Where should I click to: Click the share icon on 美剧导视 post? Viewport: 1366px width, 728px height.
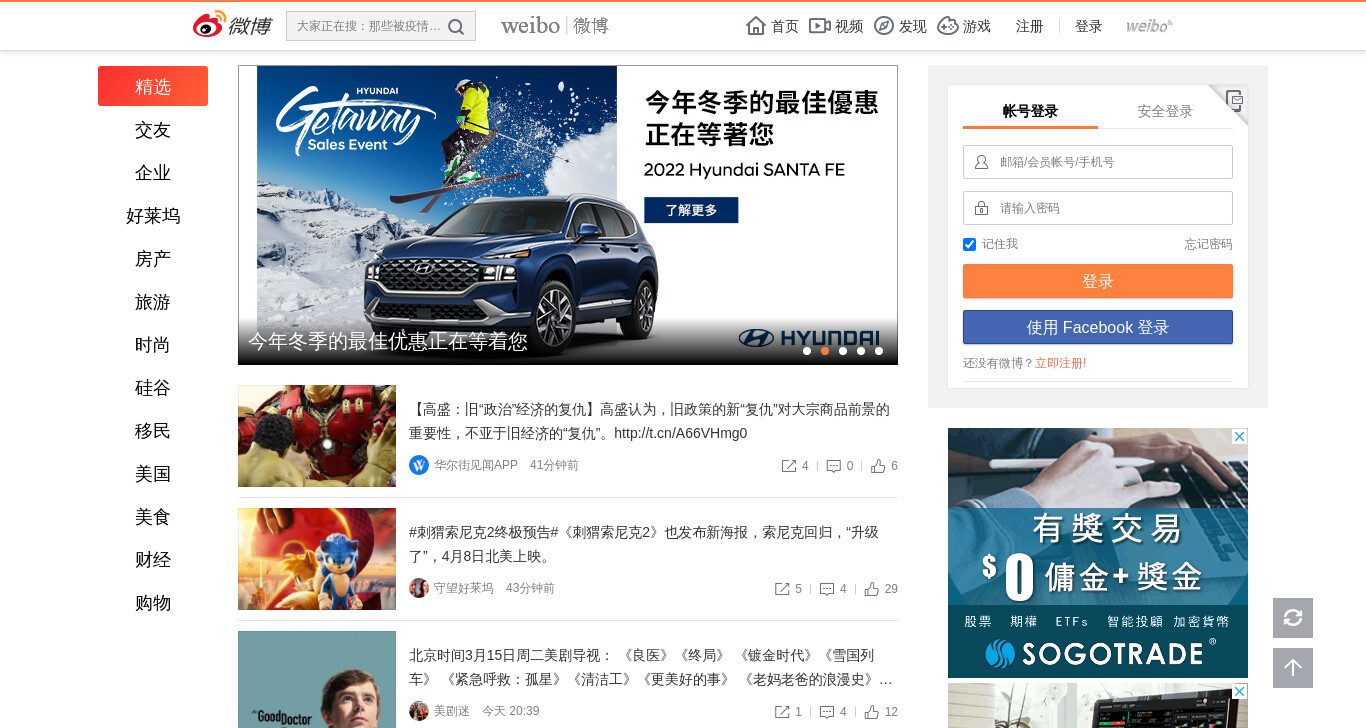782,712
